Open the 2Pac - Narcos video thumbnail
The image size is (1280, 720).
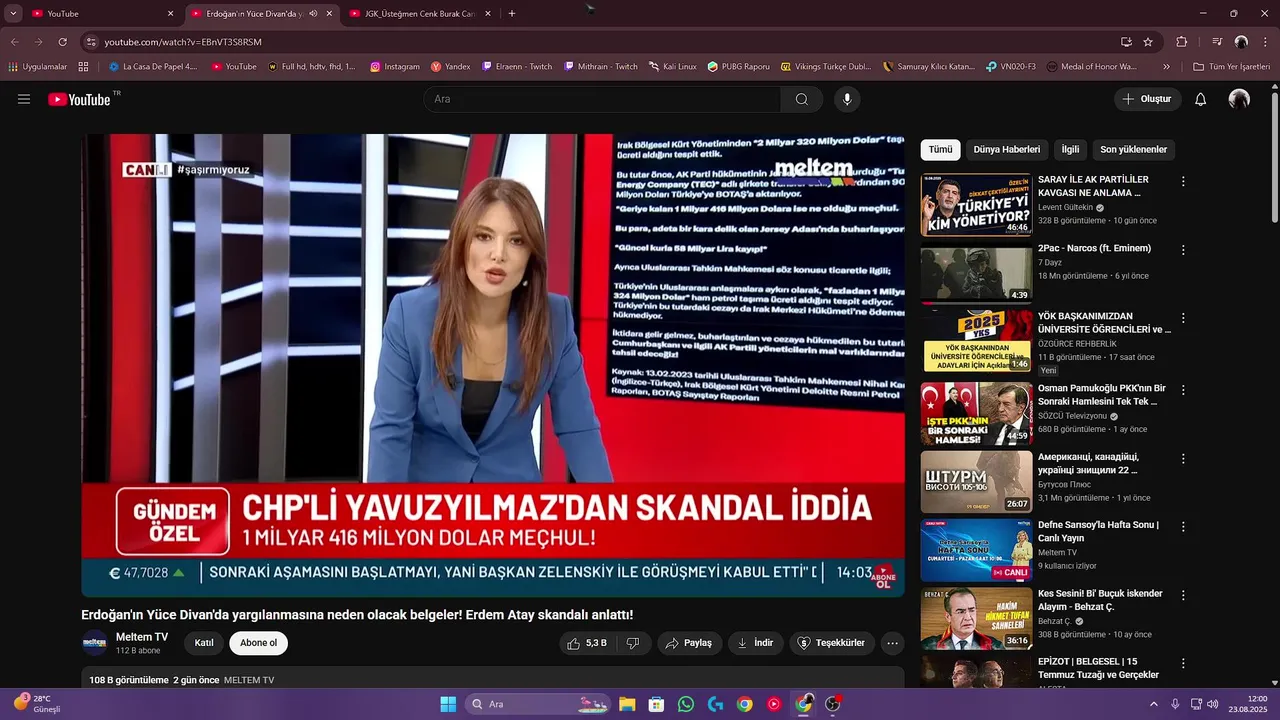(976, 273)
